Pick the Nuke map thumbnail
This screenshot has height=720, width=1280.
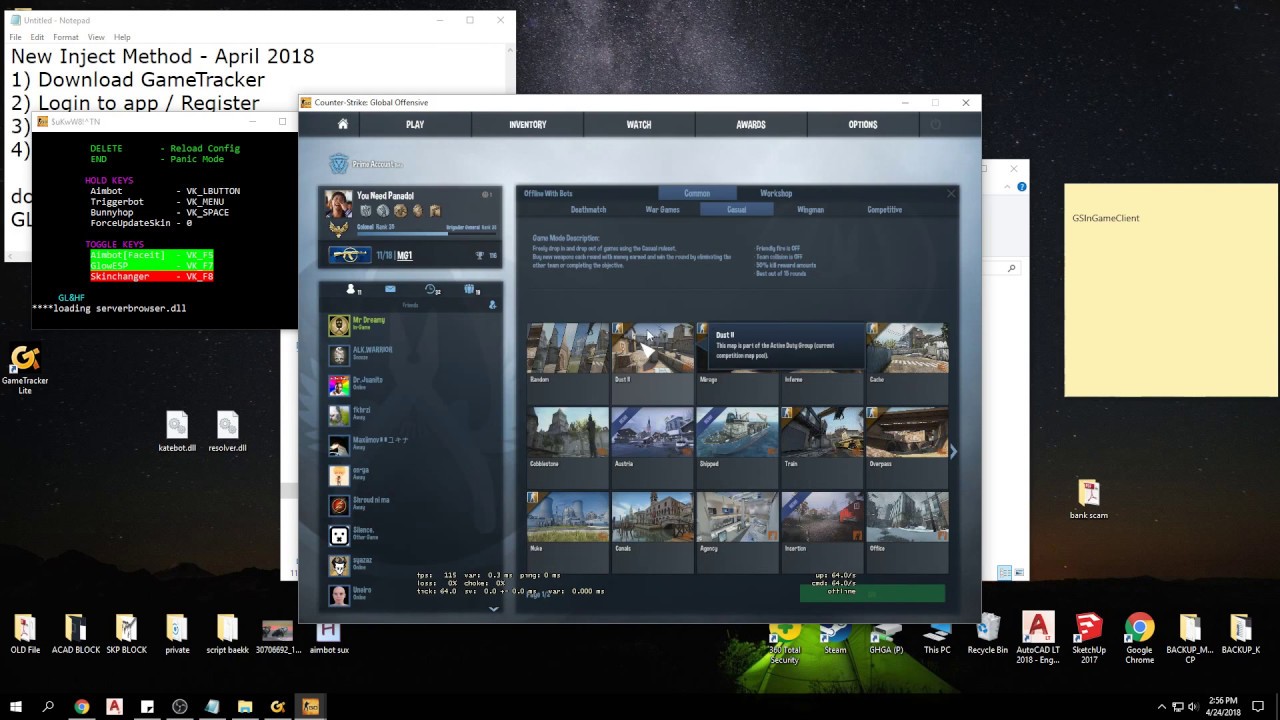(x=567, y=517)
